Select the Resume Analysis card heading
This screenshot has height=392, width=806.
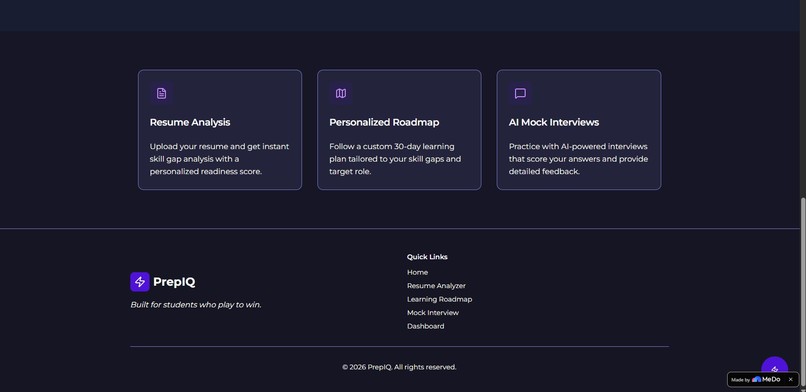tap(190, 122)
